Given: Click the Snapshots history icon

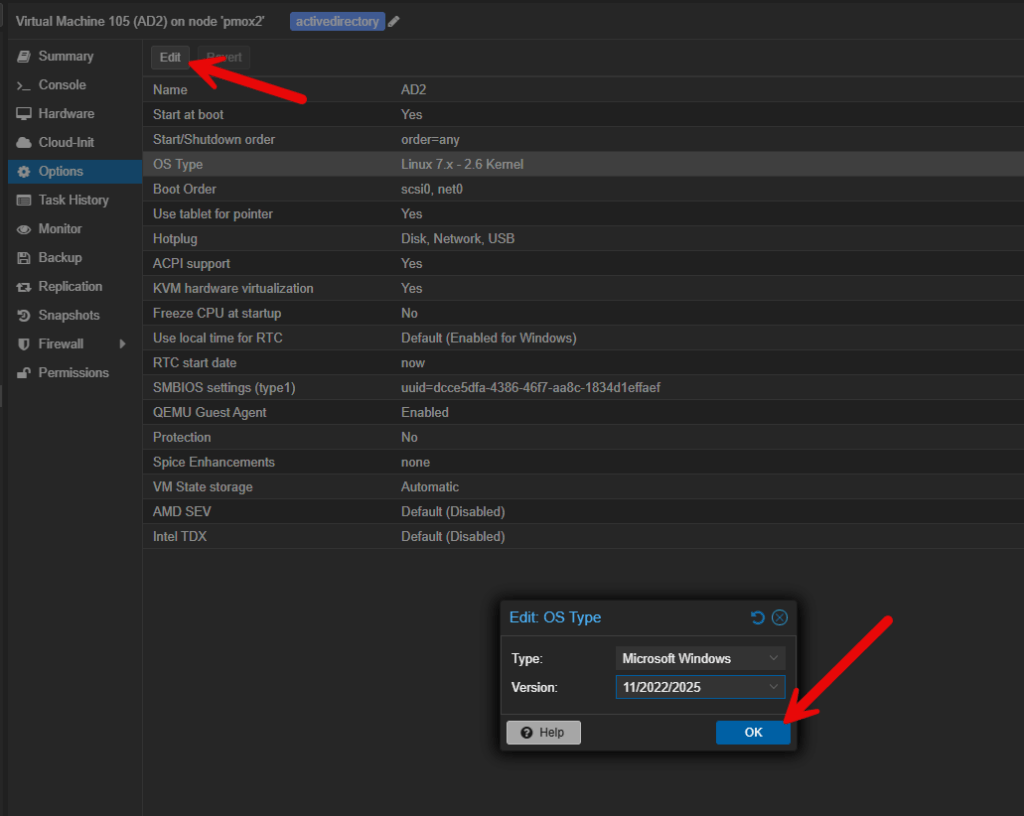Looking at the screenshot, I should click(24, 315).
